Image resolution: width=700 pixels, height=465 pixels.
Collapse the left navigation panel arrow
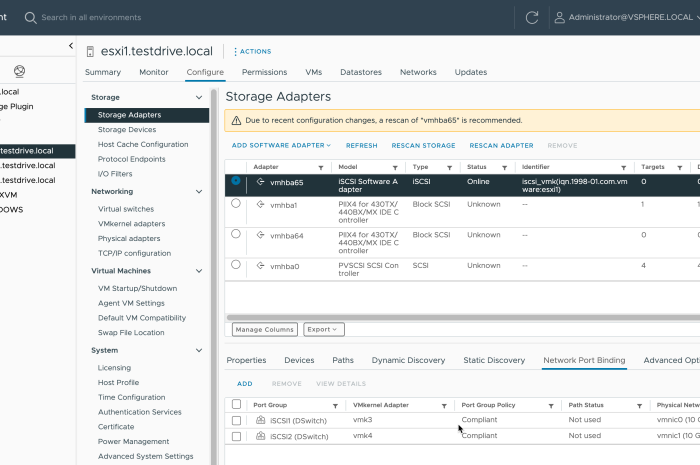pos(71,46)
